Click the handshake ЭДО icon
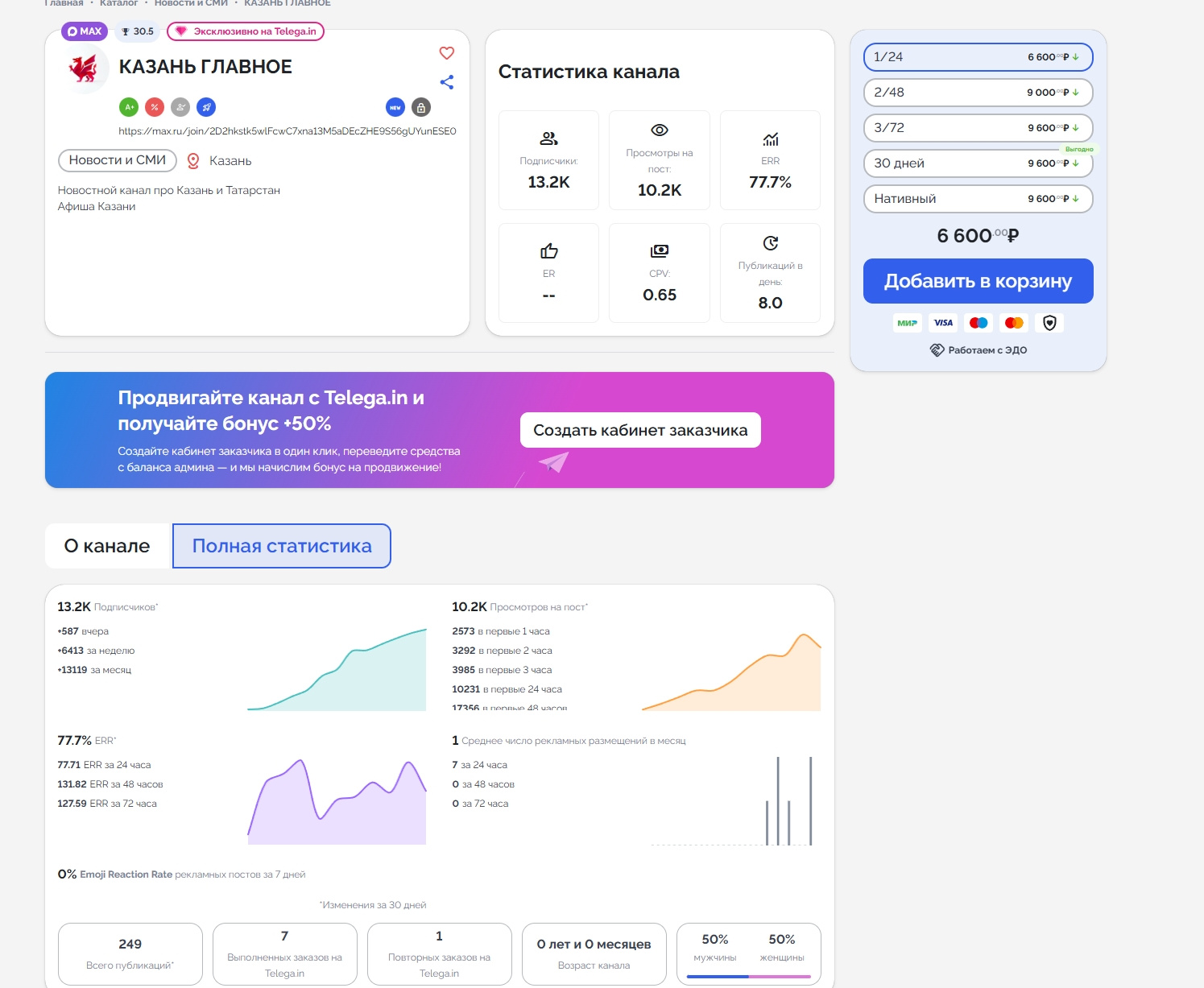The height and width of the screenshot is (988, 1204). tap(937, 350)
